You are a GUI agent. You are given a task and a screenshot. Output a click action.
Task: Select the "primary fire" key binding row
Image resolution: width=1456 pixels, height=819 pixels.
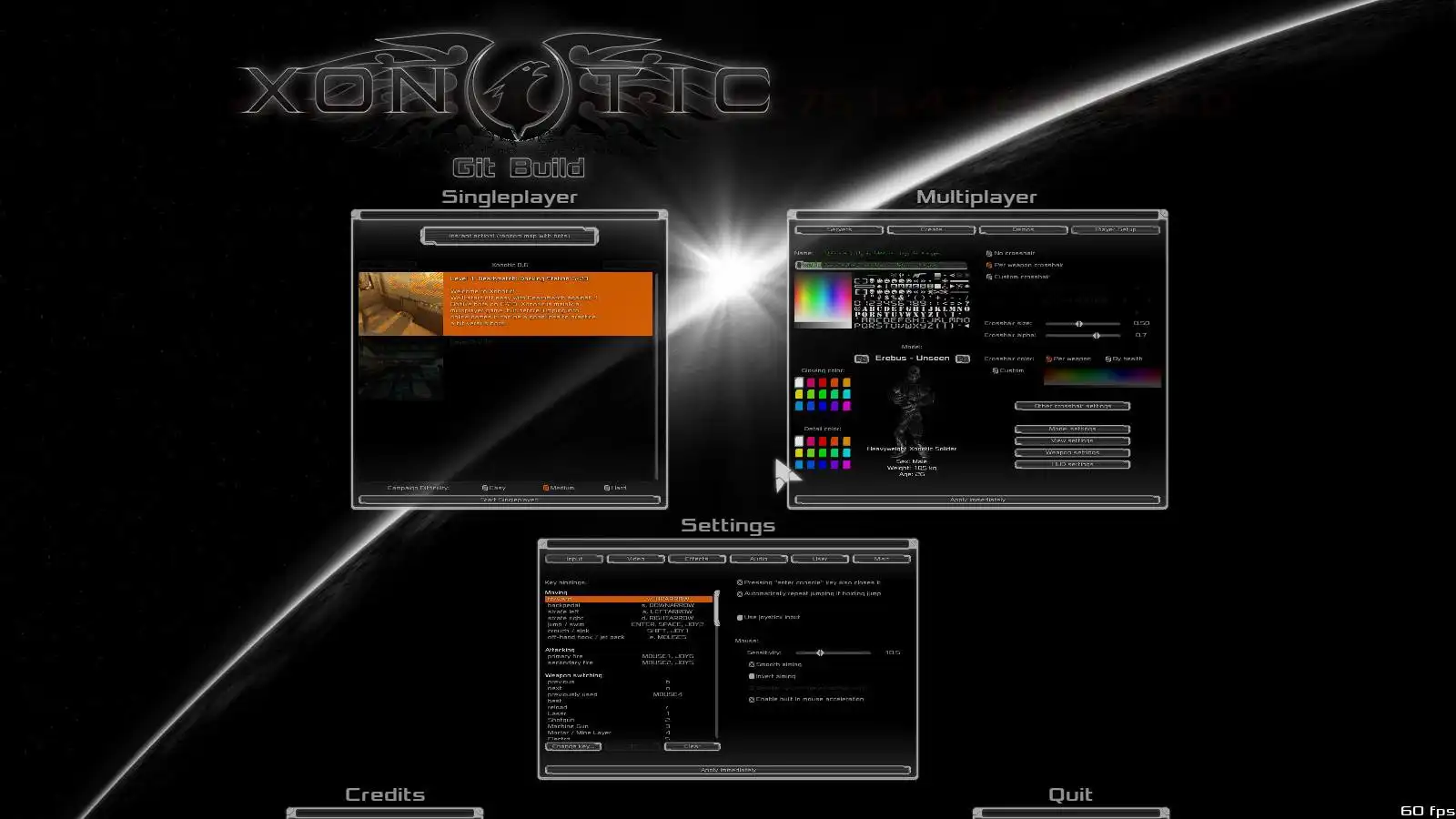point(628,656)
